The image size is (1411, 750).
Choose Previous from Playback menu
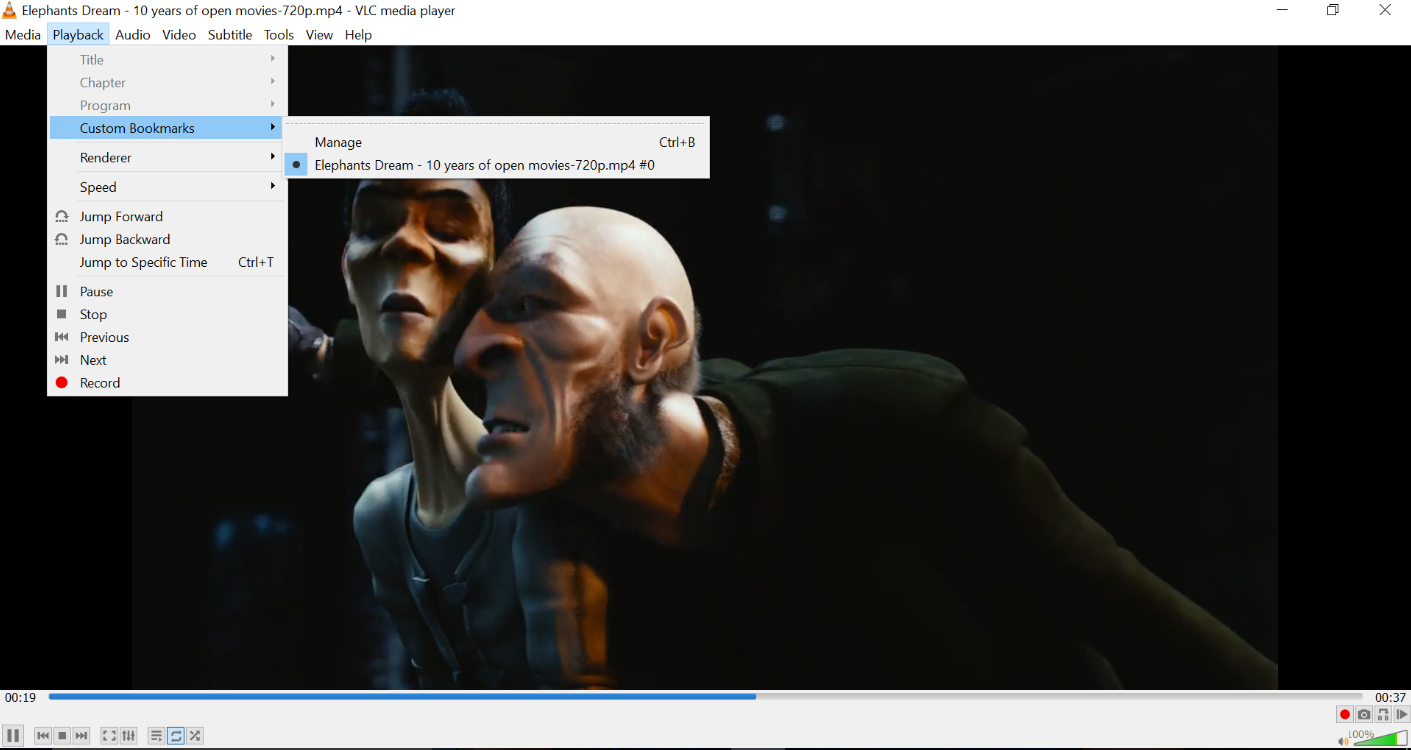pyautogui.click(x=168, y=337)
